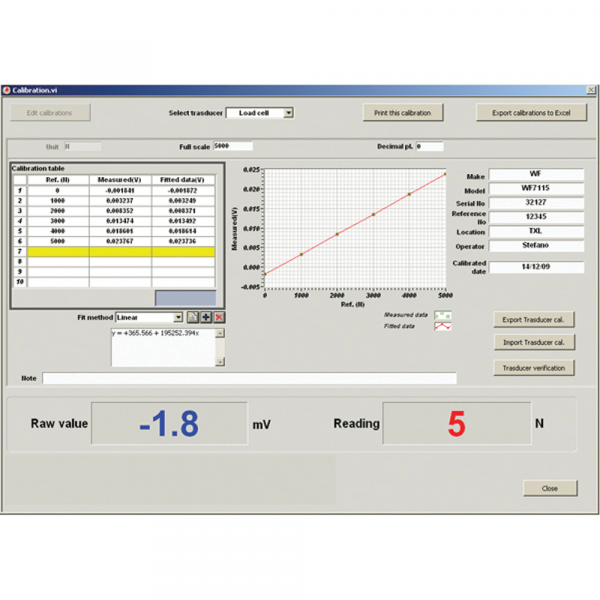Click the Calibration.vi title bar icon
The height and width of the screenshot is (600, 600).
(6, 90)
